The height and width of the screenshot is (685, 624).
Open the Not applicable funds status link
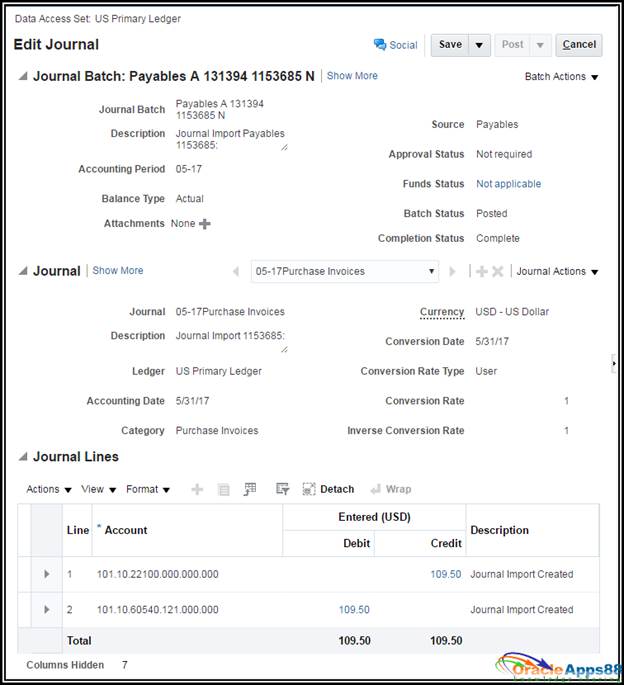(x=509, y=184)
